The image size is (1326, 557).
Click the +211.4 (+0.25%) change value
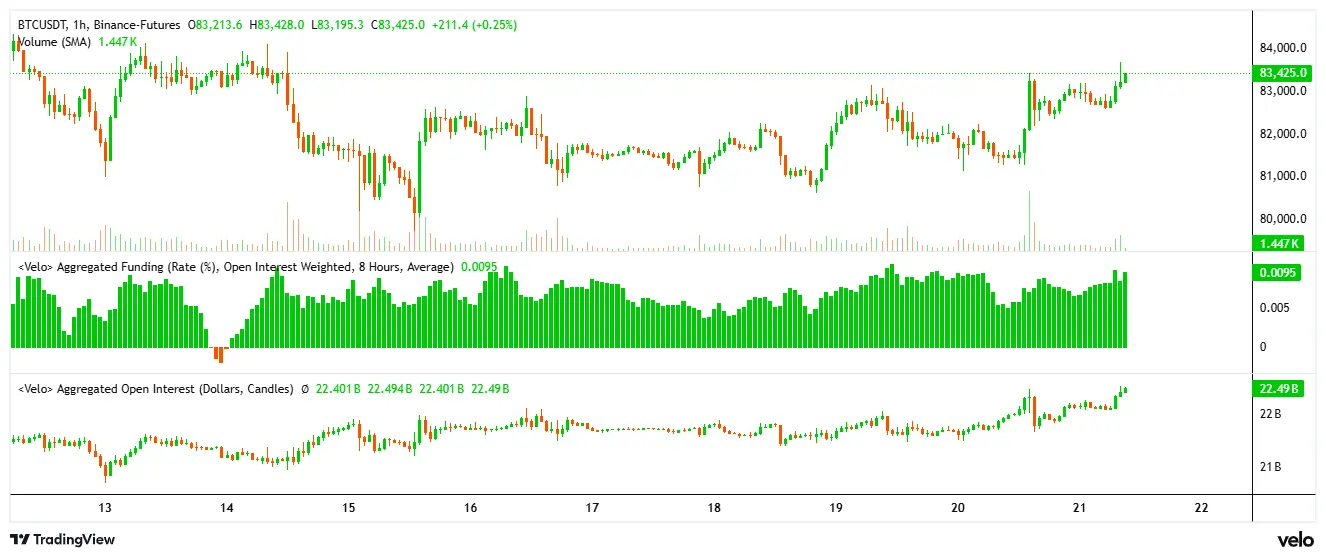(x=474, y=24)
